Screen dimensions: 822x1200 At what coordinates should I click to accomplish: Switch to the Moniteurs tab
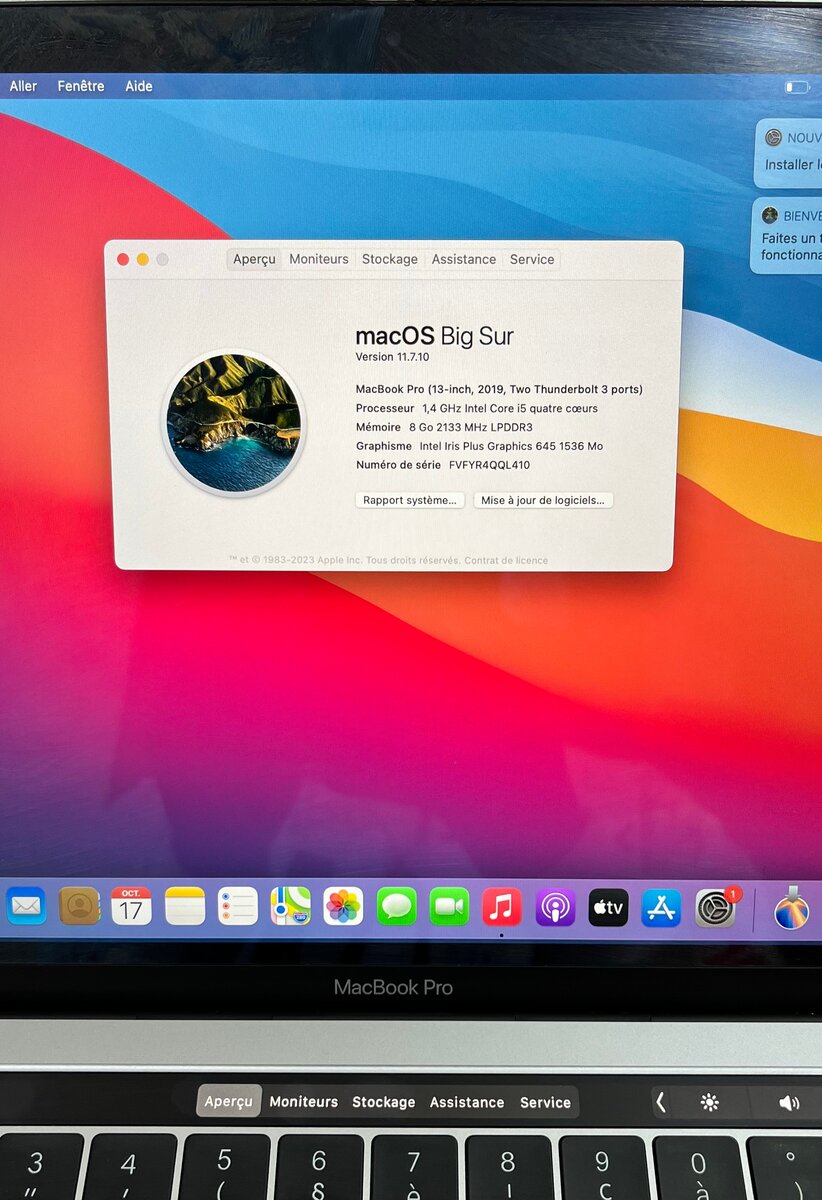(x=319, y=259)
